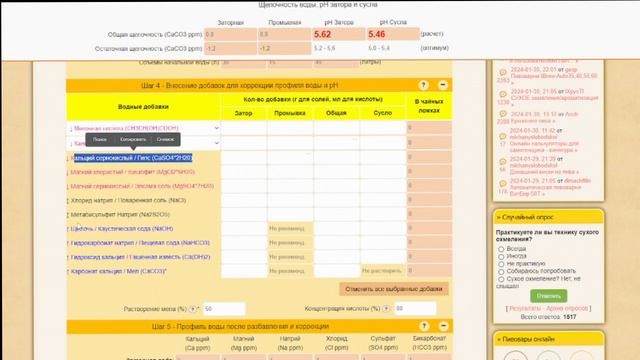
Task: Select the Всегда poll option
Action: pos(501,249)
